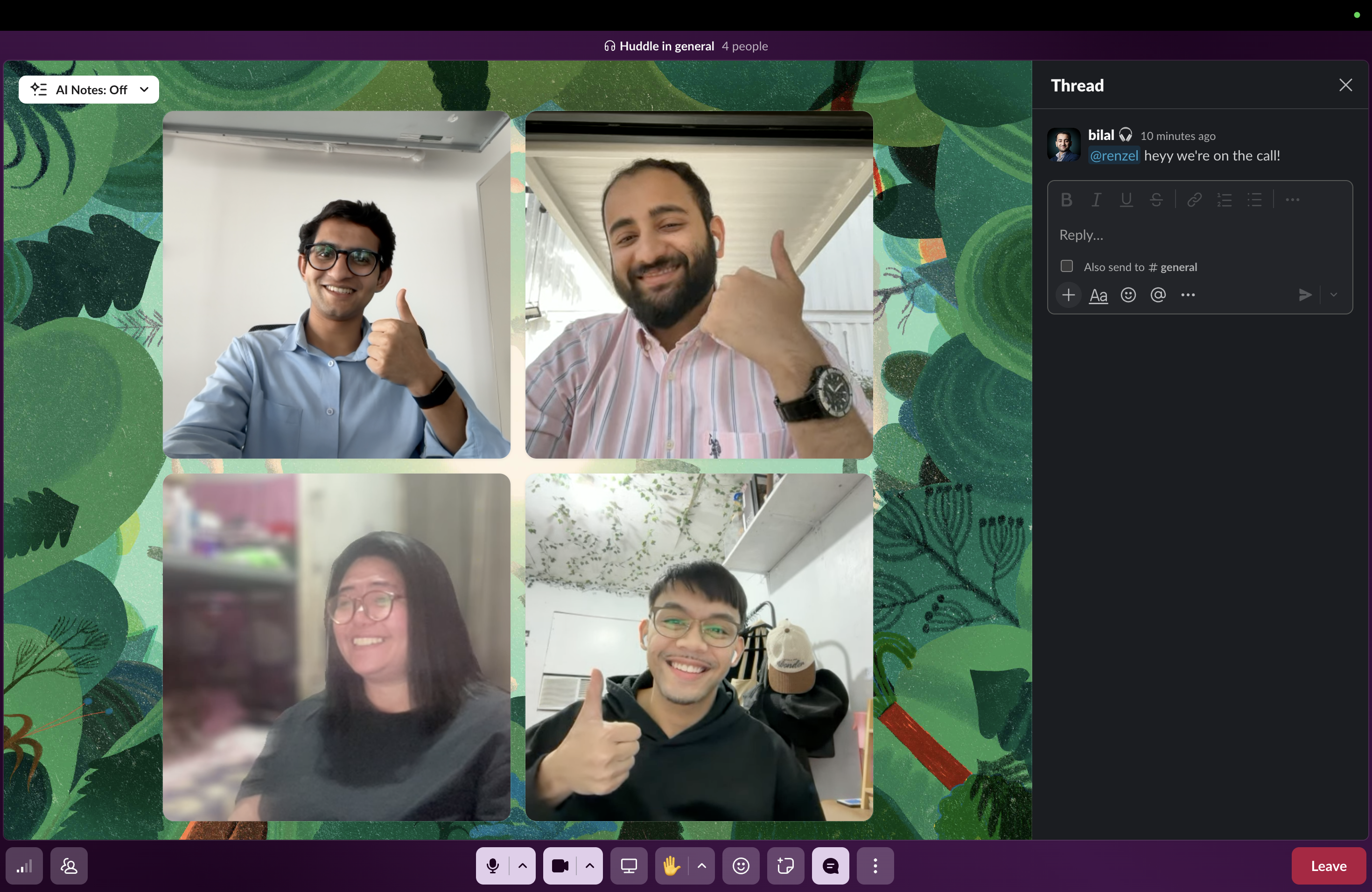Insert a link in reply
The height and width of the screenshot is (892, 1372).
pos(1194,200)
